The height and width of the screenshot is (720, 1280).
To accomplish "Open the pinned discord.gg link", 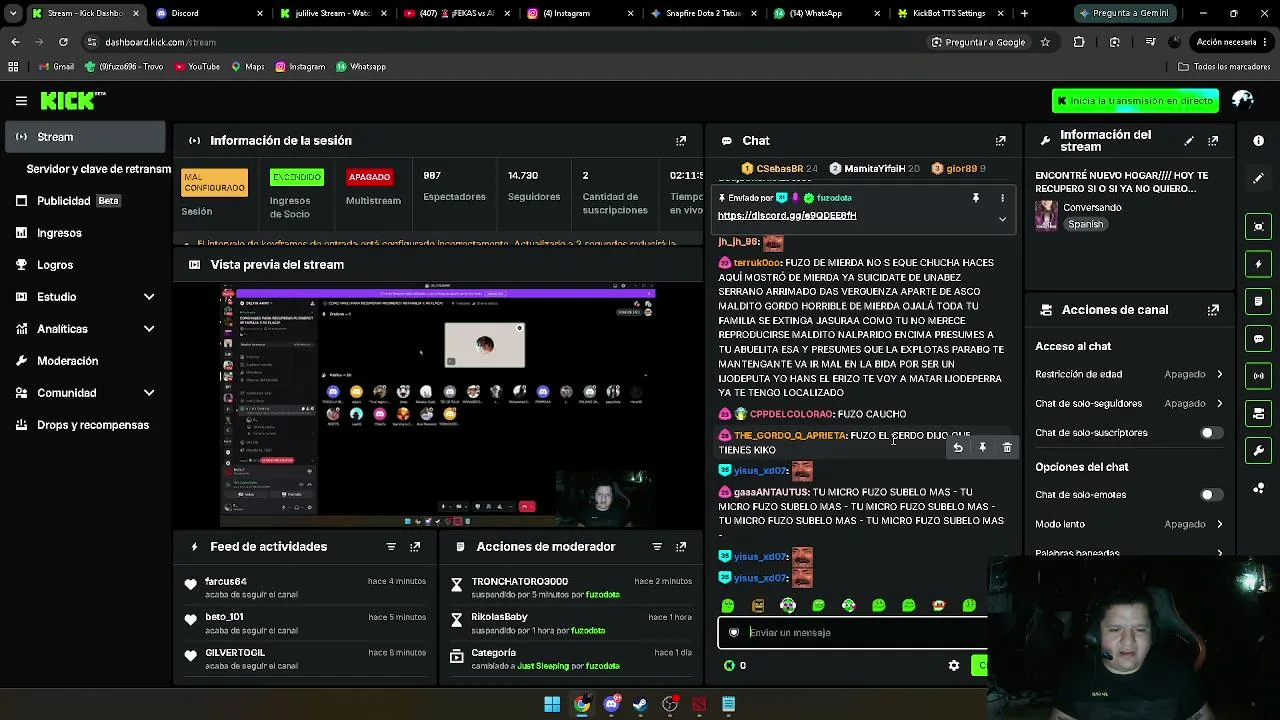I will [x=787, y=216].
